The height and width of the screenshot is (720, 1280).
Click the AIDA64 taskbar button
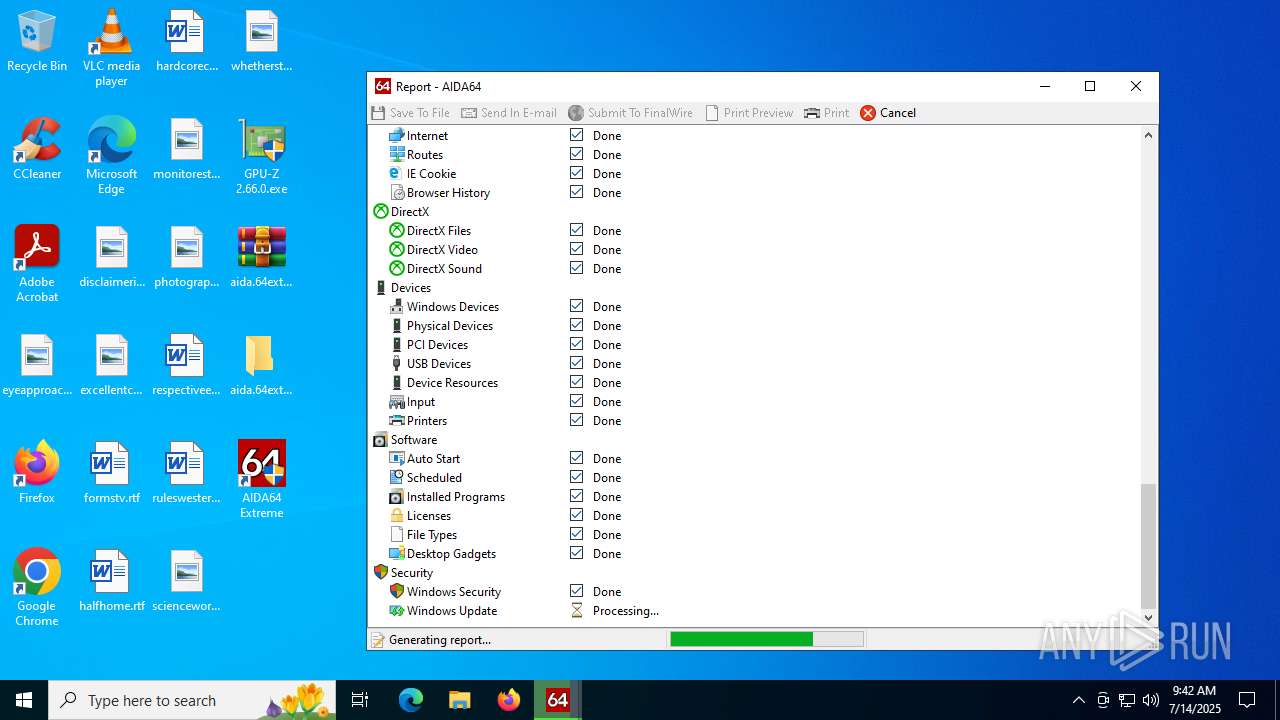point(557,700)
